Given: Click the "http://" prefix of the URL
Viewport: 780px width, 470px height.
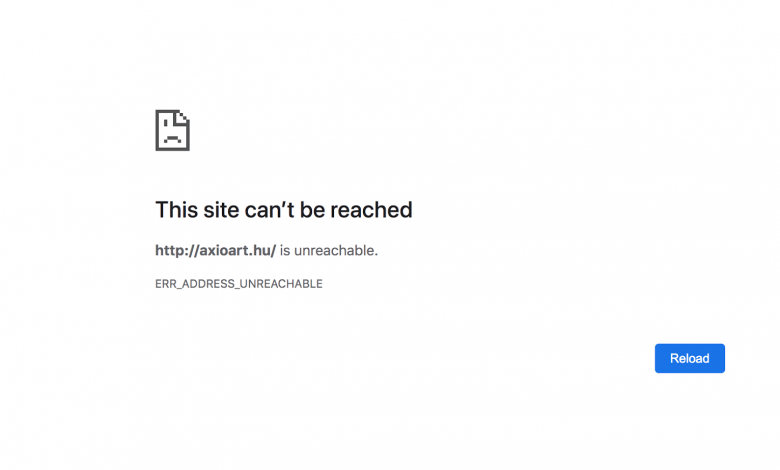Looking at the screenshot, I should click(177, 250).
